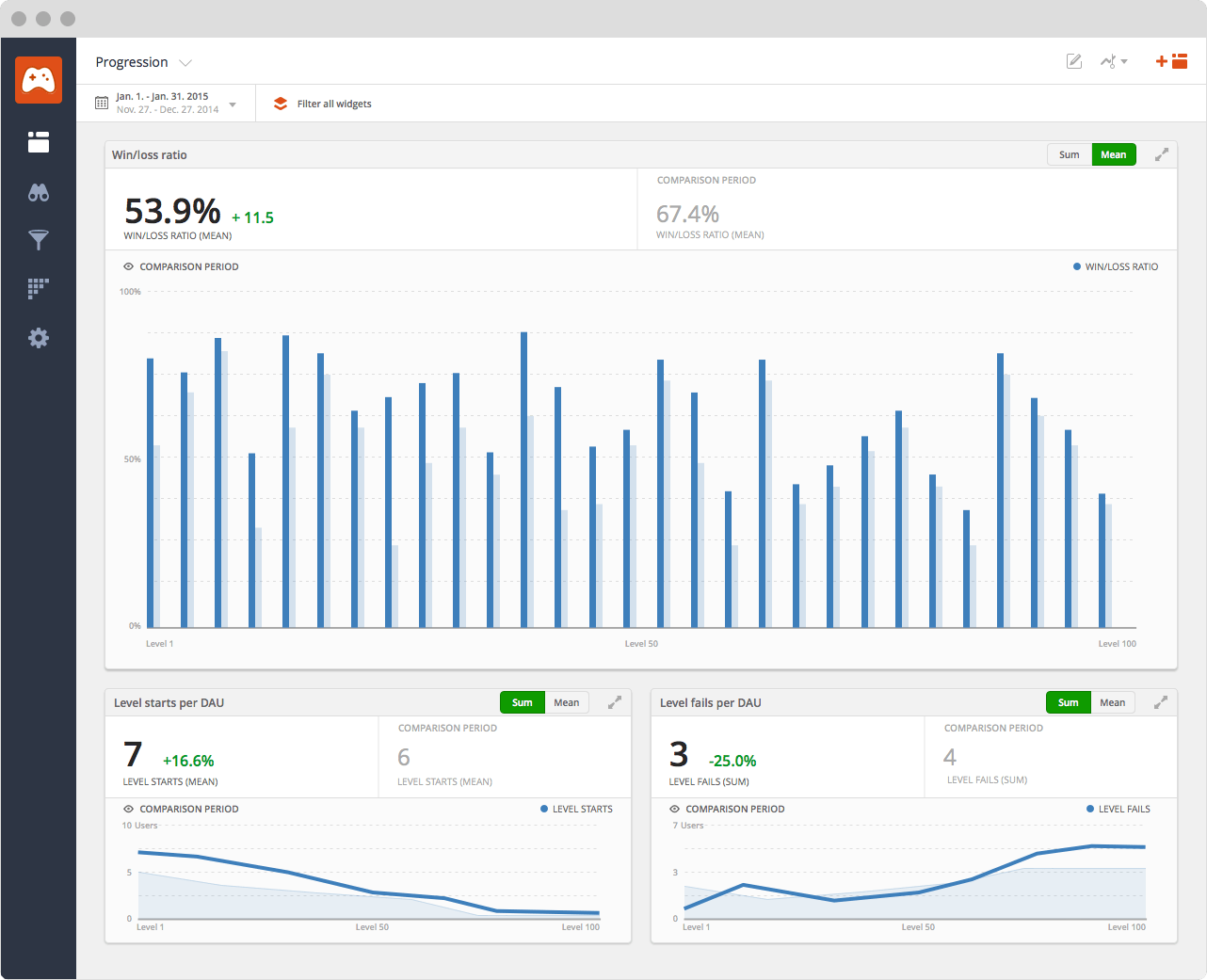Open the funnels analytics icon in sidebar
The width and height of the screenshot is (1207, 980).
pos(38,288)
